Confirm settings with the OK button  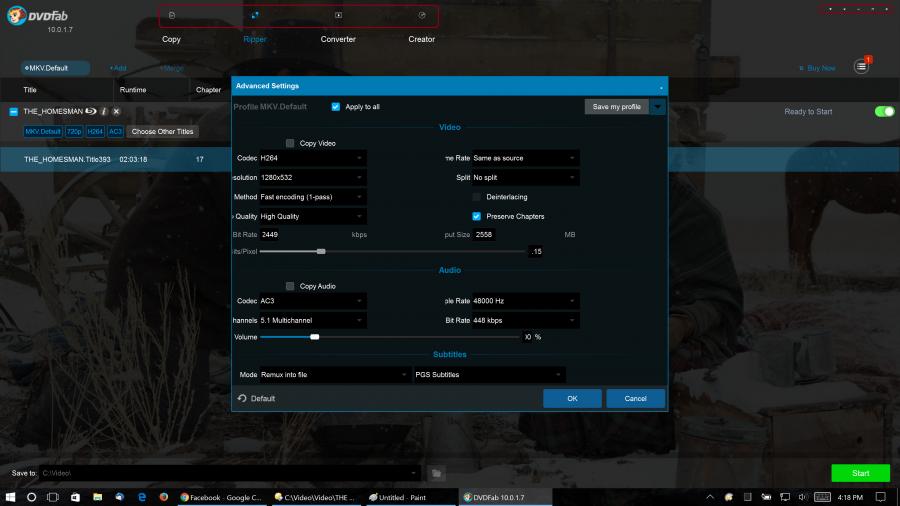click(x=572, y=398)
